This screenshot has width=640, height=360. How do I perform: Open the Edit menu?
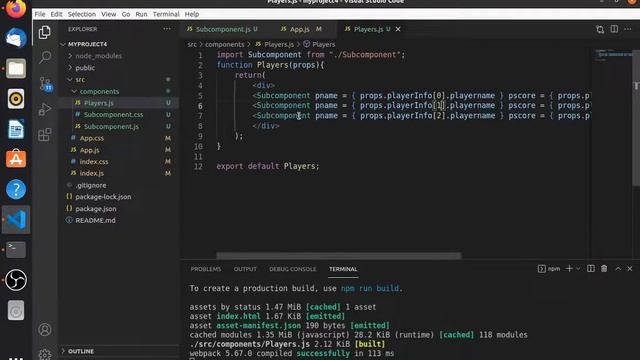(x=56, y=14)
